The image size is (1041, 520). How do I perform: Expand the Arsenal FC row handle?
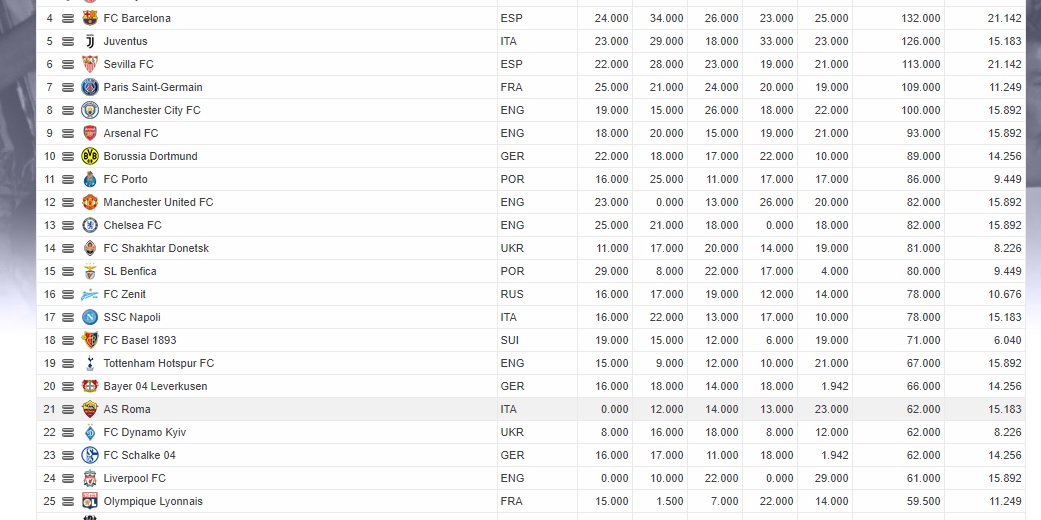pos(68,133)
